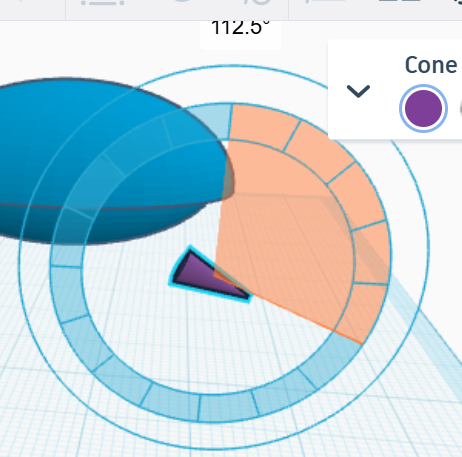462x457 pixels.
Task: Click the thin outer rotation ring
Action: click(x=428, y=247)
